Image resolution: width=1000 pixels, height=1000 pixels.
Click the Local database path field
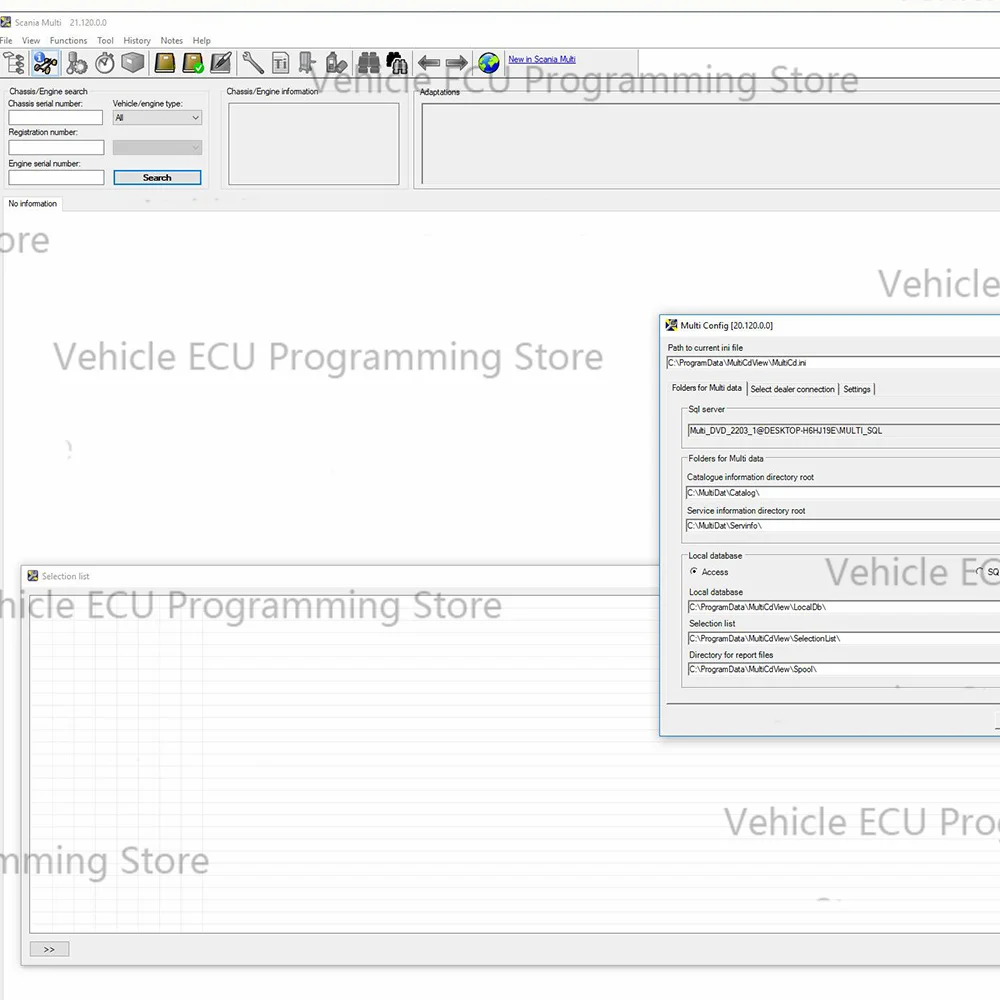(844, 607)
